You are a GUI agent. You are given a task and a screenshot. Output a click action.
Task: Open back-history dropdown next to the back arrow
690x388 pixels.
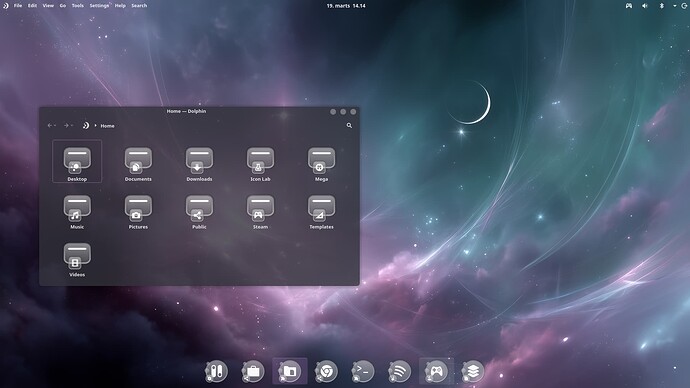tap(55, 125)
